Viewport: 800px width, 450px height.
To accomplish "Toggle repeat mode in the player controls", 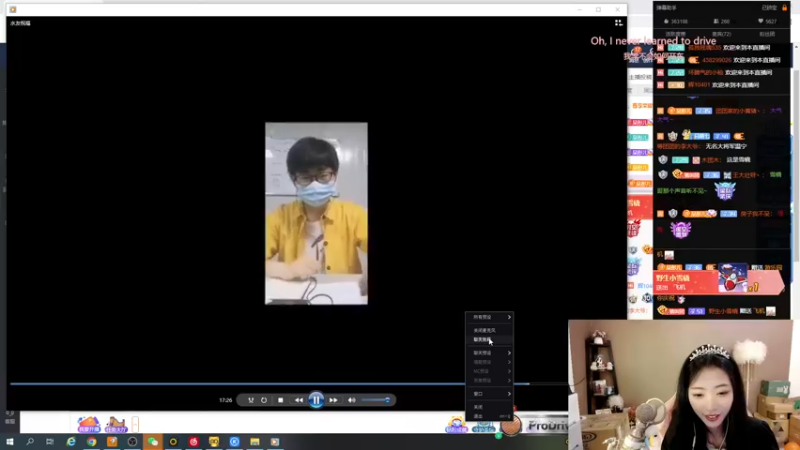I will (264, 401).
